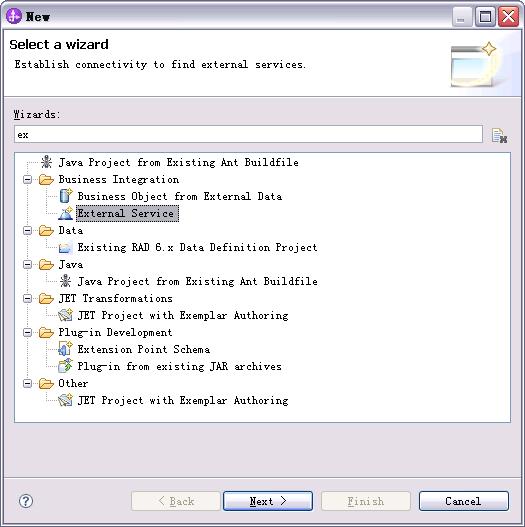Click the External Service wizard icon
This screenshot has height=527, width=525.
pos(66,213)
